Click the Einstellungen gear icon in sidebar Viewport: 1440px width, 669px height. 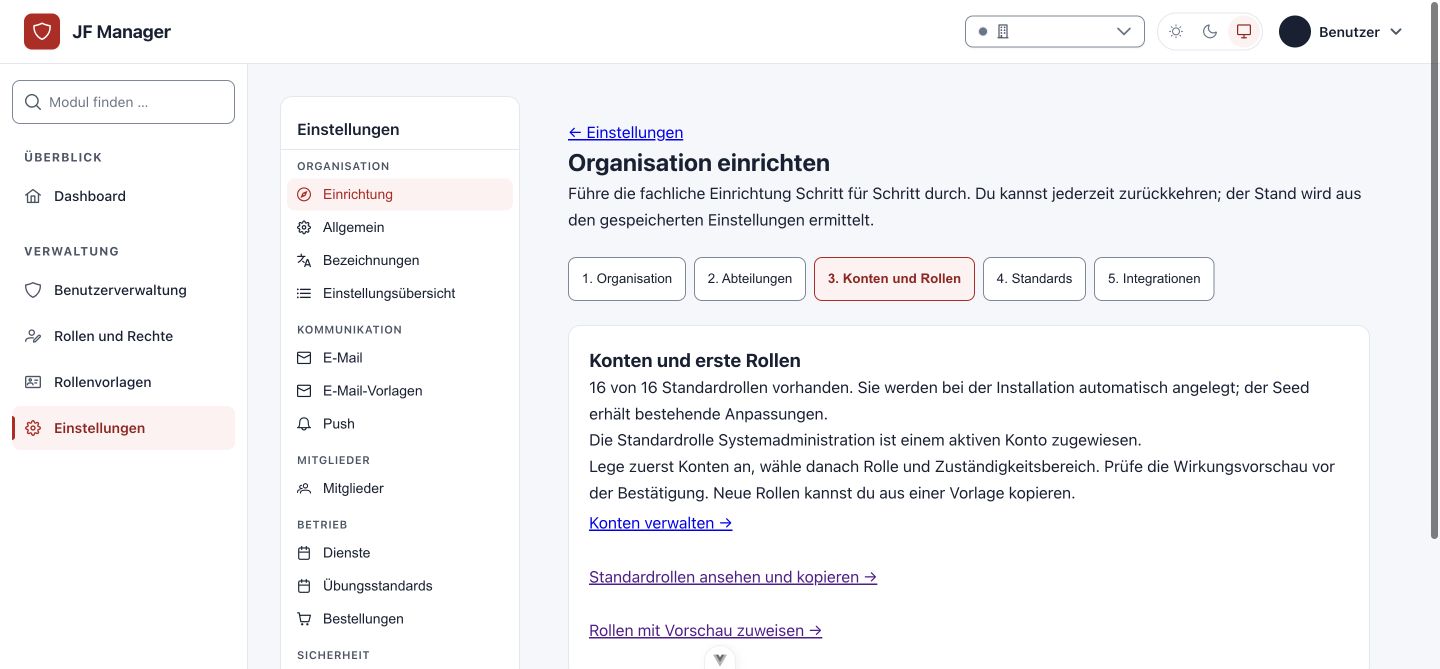[33, 428]
